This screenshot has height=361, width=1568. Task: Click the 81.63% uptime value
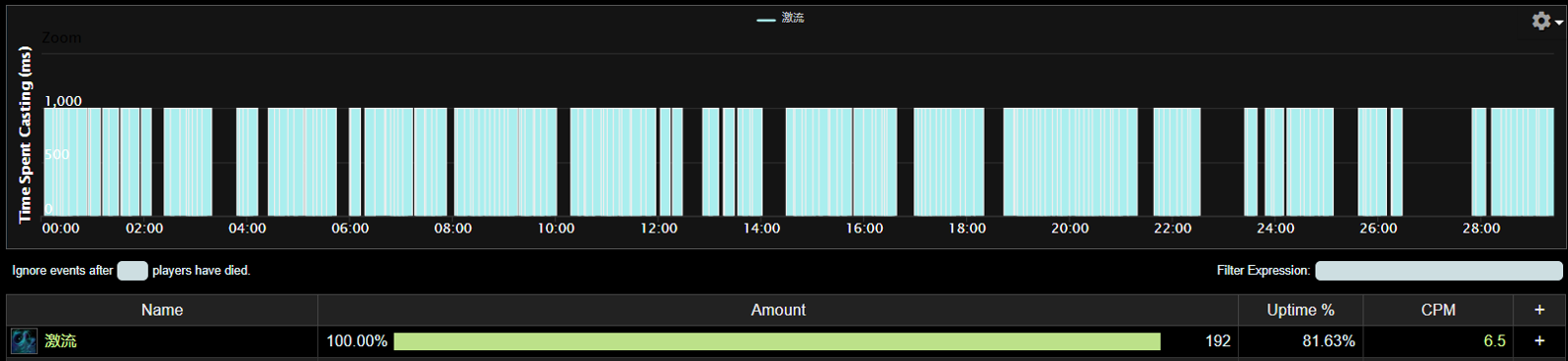(x=1328, y=341)
